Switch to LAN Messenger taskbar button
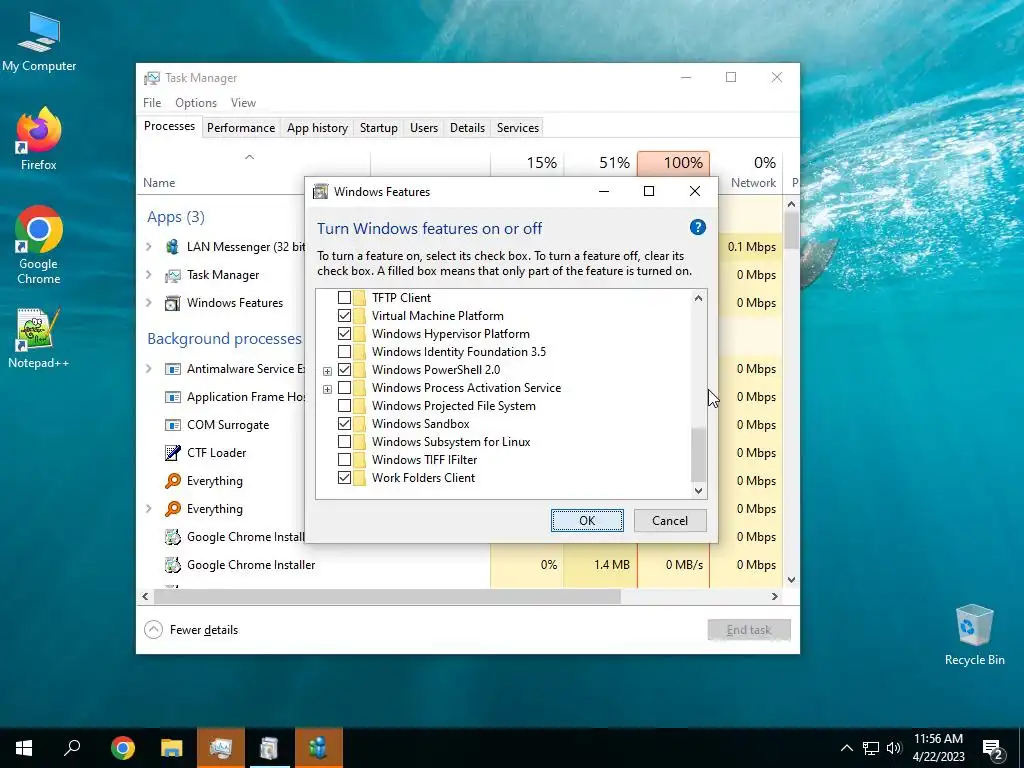Screen dimensions: 1024x768 pos(319,748)
